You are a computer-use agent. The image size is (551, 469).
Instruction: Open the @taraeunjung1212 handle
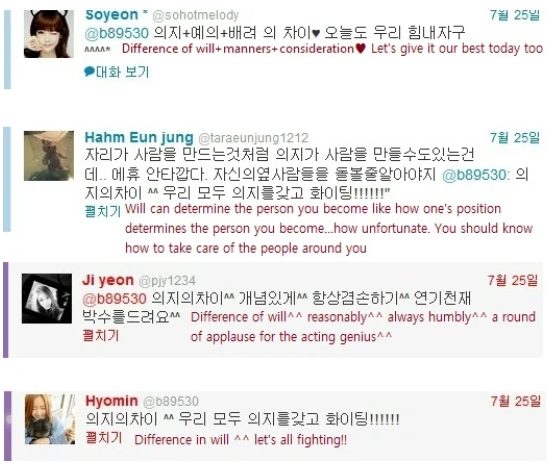pyautogui.click(x=253, y=138)
